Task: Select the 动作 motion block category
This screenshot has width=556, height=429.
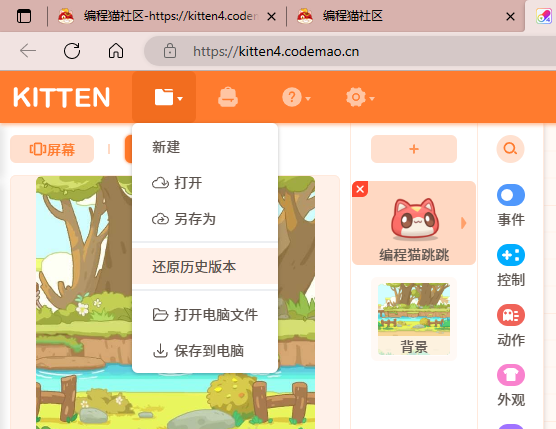Action: click(511, 325)
